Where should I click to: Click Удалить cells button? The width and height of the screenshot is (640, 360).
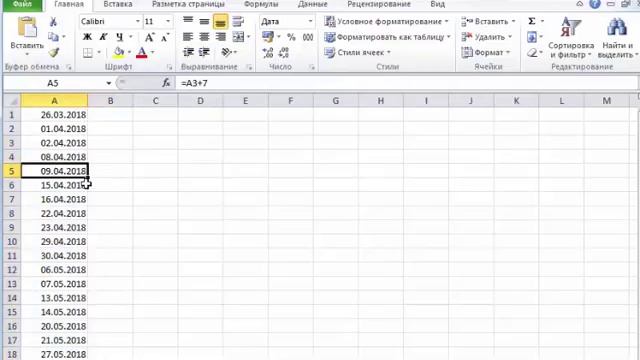pos(486,37)
